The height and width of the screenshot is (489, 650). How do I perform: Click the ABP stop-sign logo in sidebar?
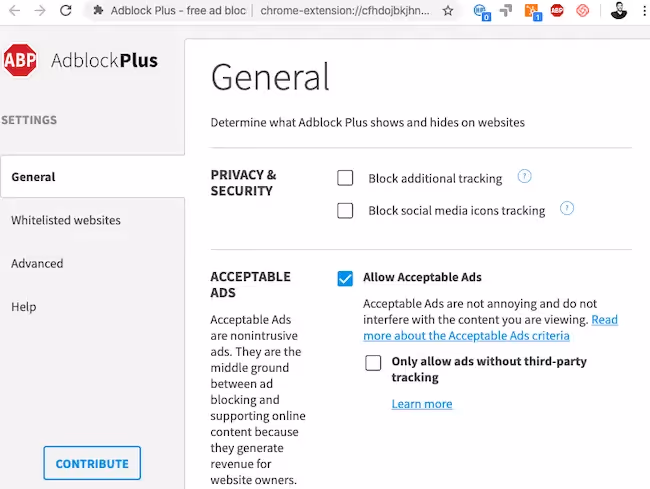tap(20, 60)
